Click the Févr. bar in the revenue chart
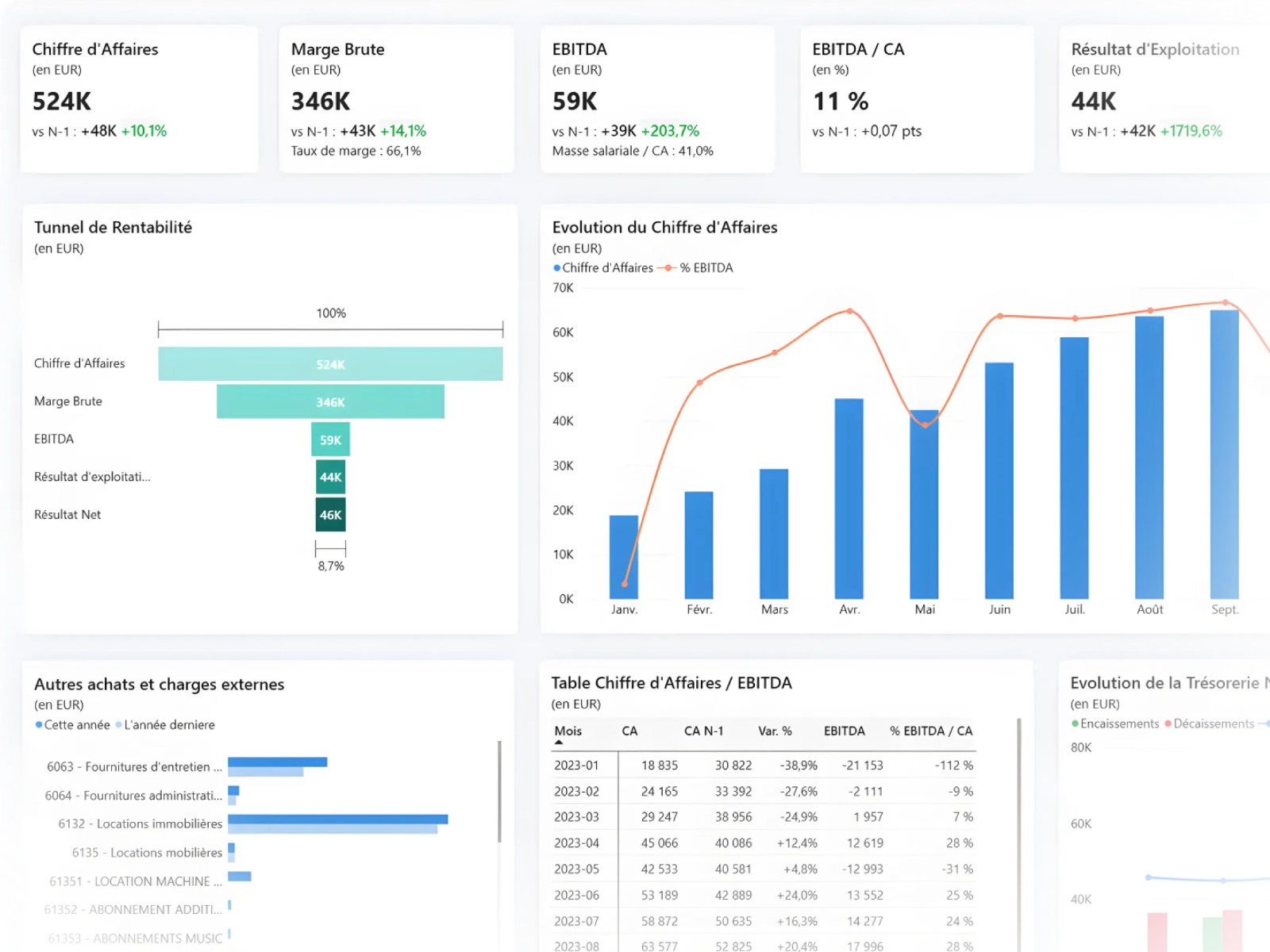Viewport: 1270px width, 952px height. click(x=699, y=545)
